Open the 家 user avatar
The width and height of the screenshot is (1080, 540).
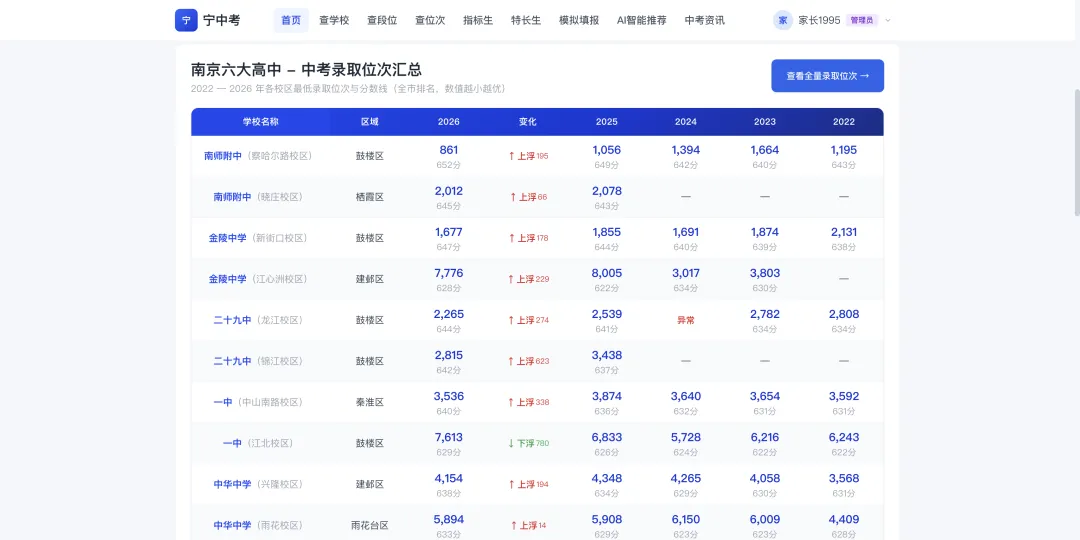782,20
